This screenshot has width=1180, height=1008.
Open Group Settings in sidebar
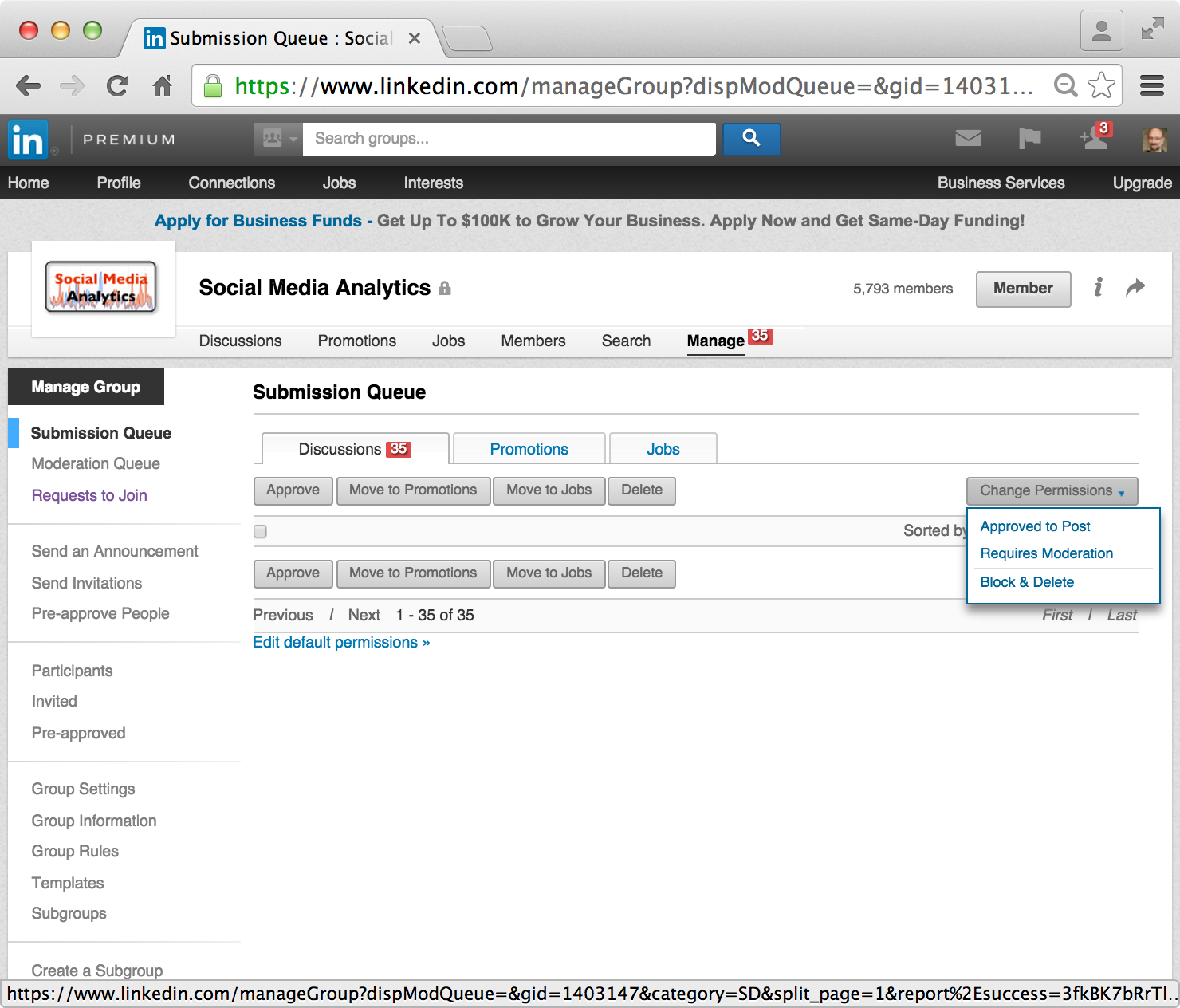(83, 789)
